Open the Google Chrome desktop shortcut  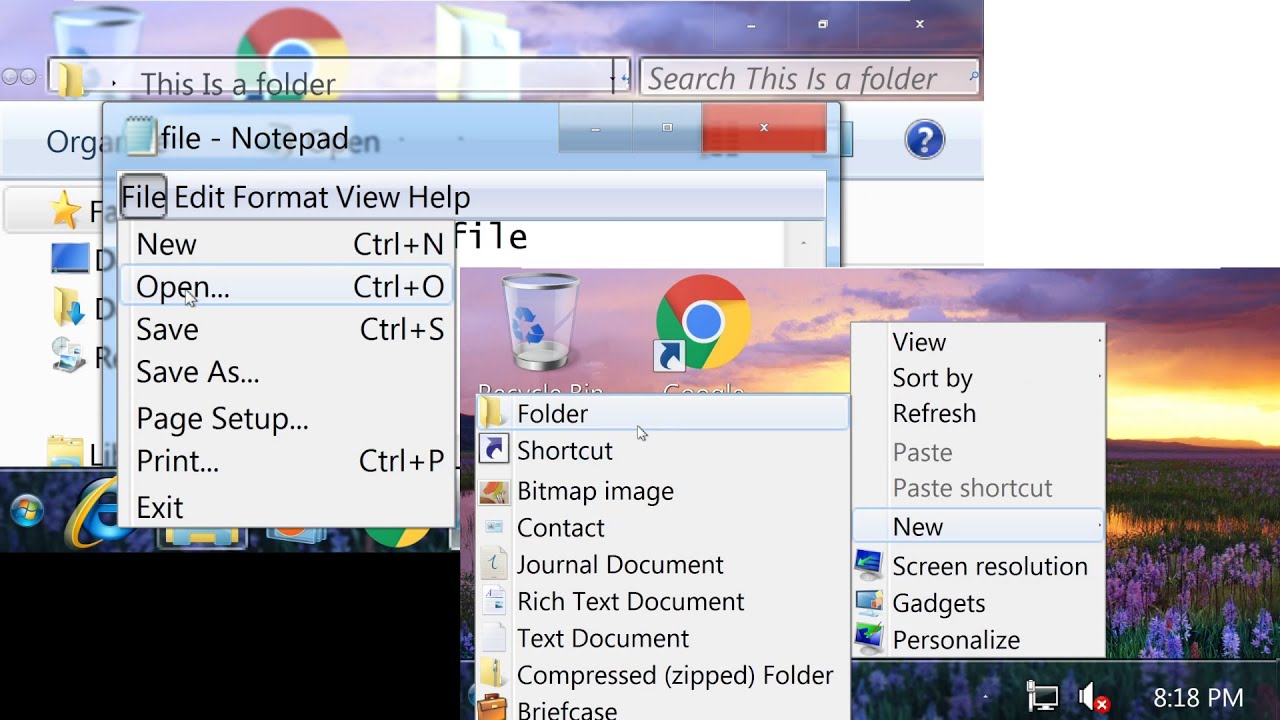click(703, 325)
